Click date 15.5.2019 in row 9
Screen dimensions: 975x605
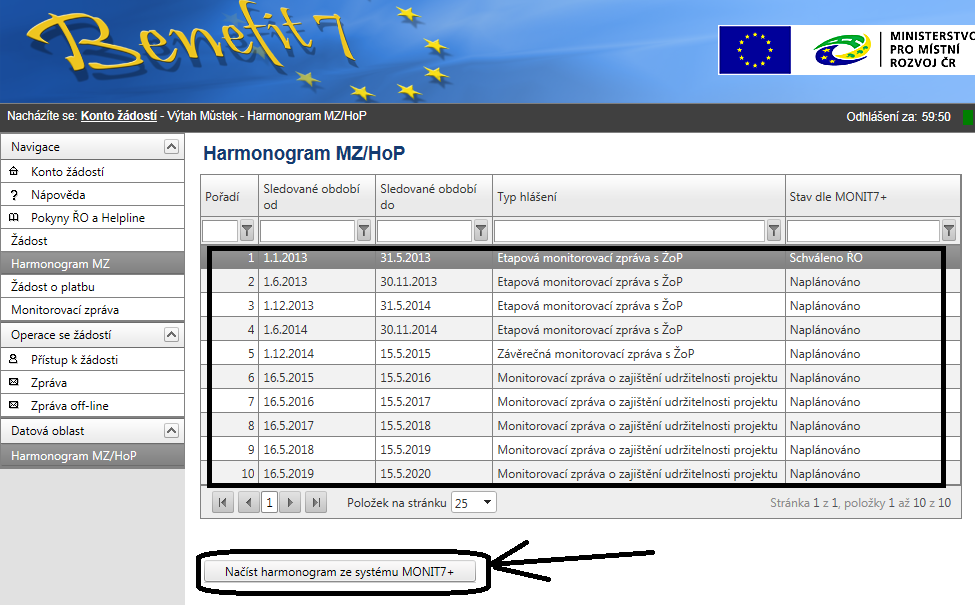(405, 450)
